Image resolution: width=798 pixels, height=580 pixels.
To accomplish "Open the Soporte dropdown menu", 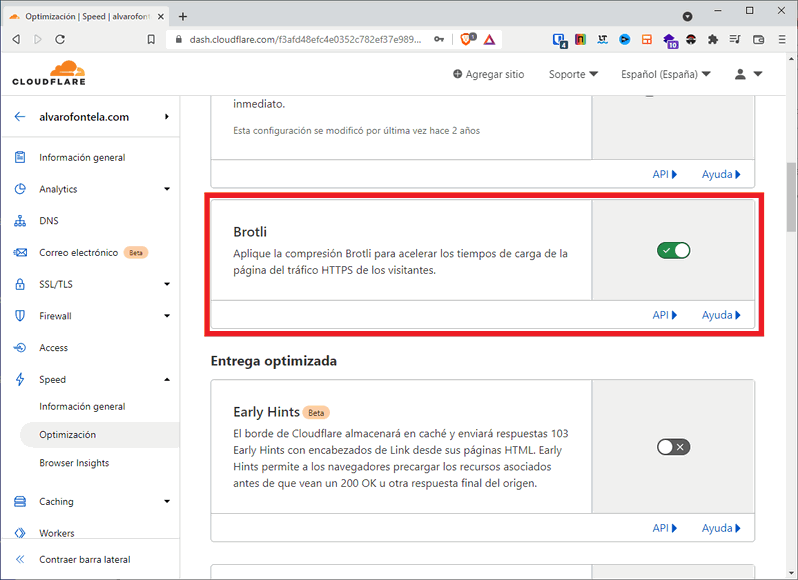I will click(573, 74).
